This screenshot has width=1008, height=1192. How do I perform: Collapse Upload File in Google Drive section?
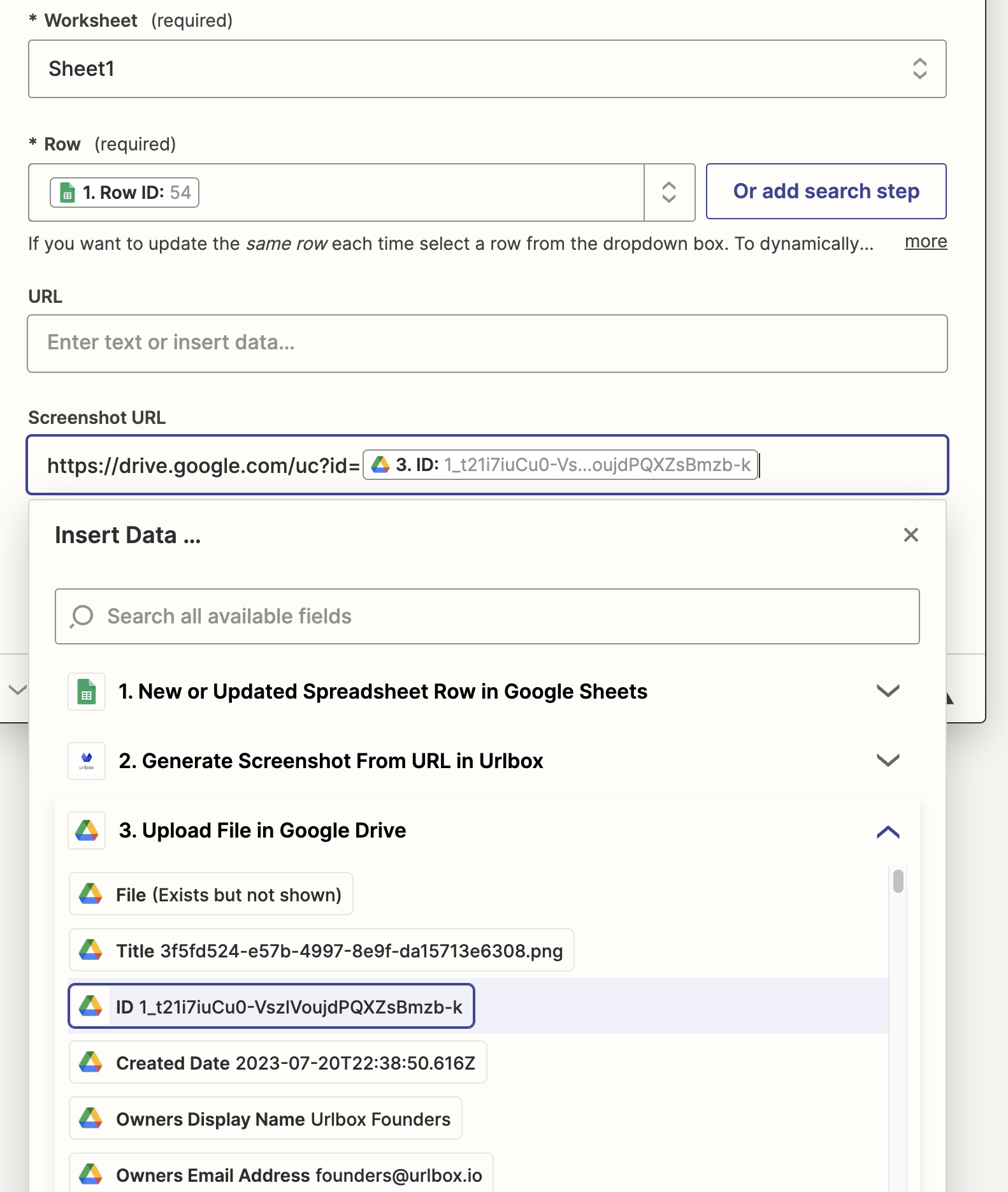point(888,831)
